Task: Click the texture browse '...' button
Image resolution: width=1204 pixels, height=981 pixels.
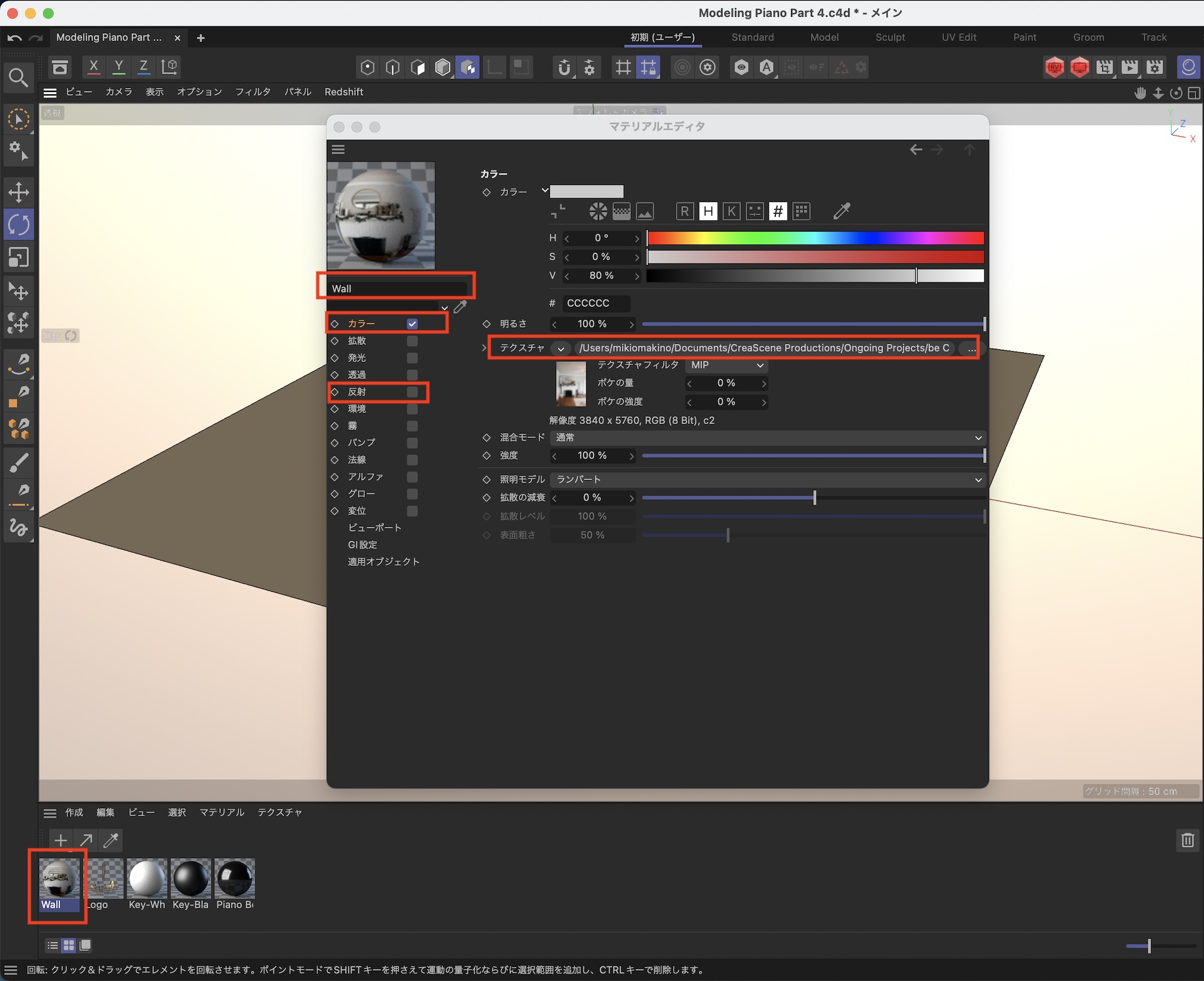Action: 971,349
